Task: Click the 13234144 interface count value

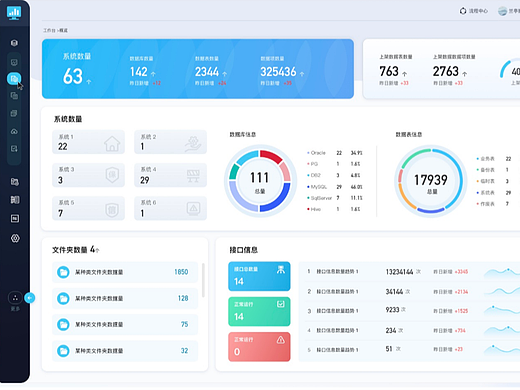Action: pyautogui.click(x=399, y=272)
